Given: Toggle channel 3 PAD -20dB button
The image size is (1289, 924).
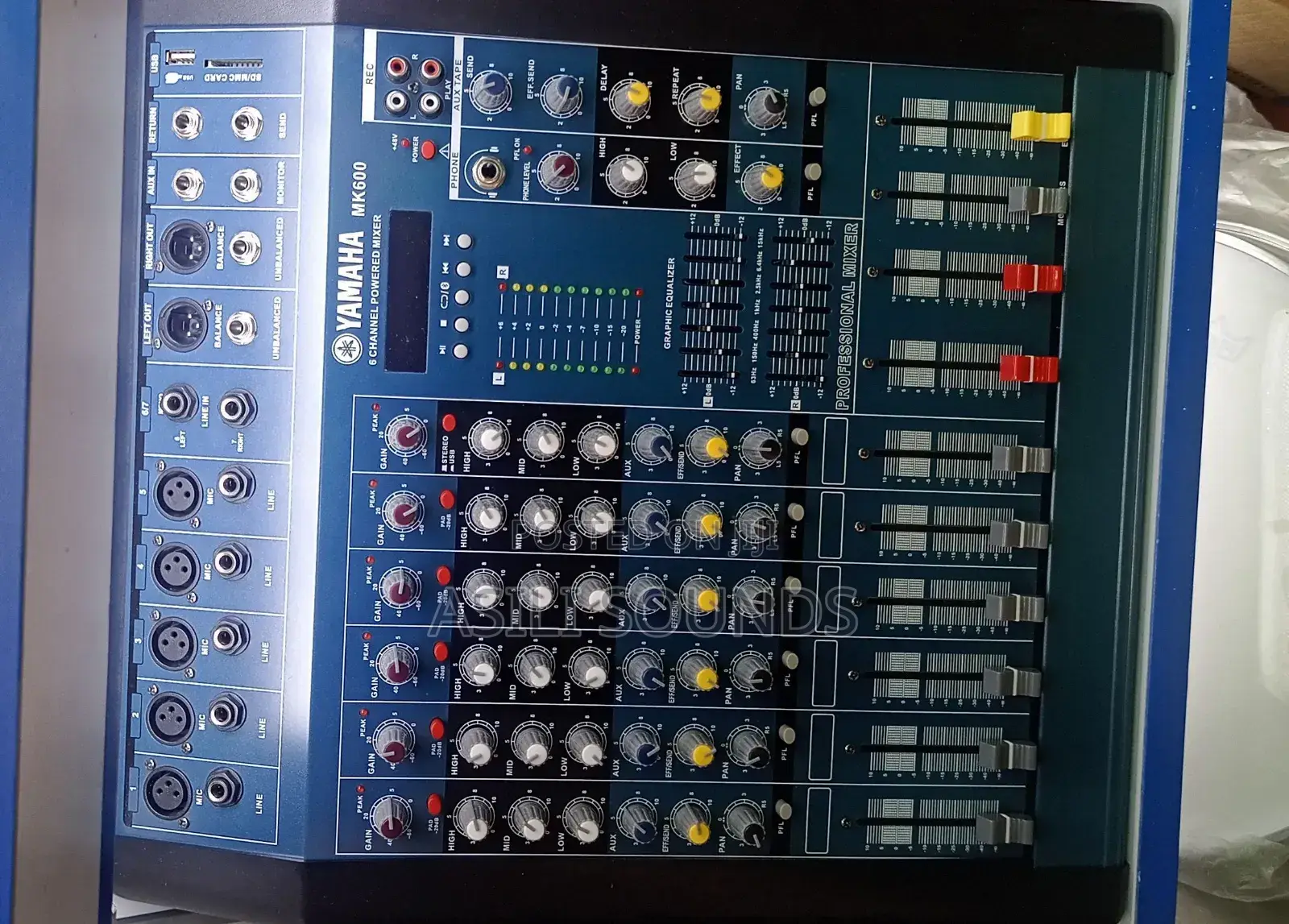Looking at the screenshot, I should [440, 651].
